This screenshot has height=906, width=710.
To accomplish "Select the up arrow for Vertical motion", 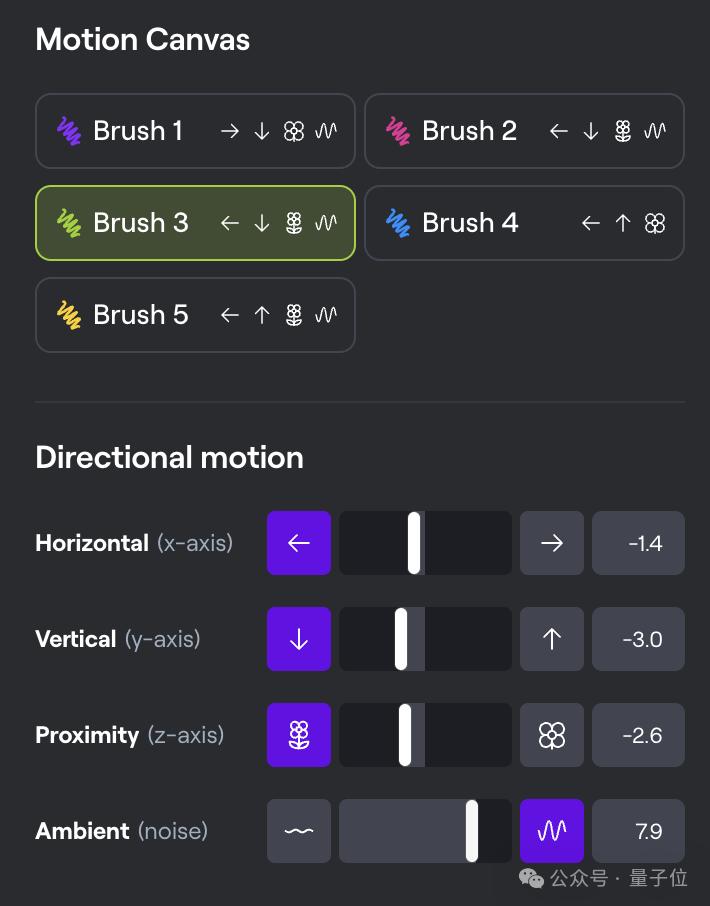I will pyautogui.click(x=552, y=638).
